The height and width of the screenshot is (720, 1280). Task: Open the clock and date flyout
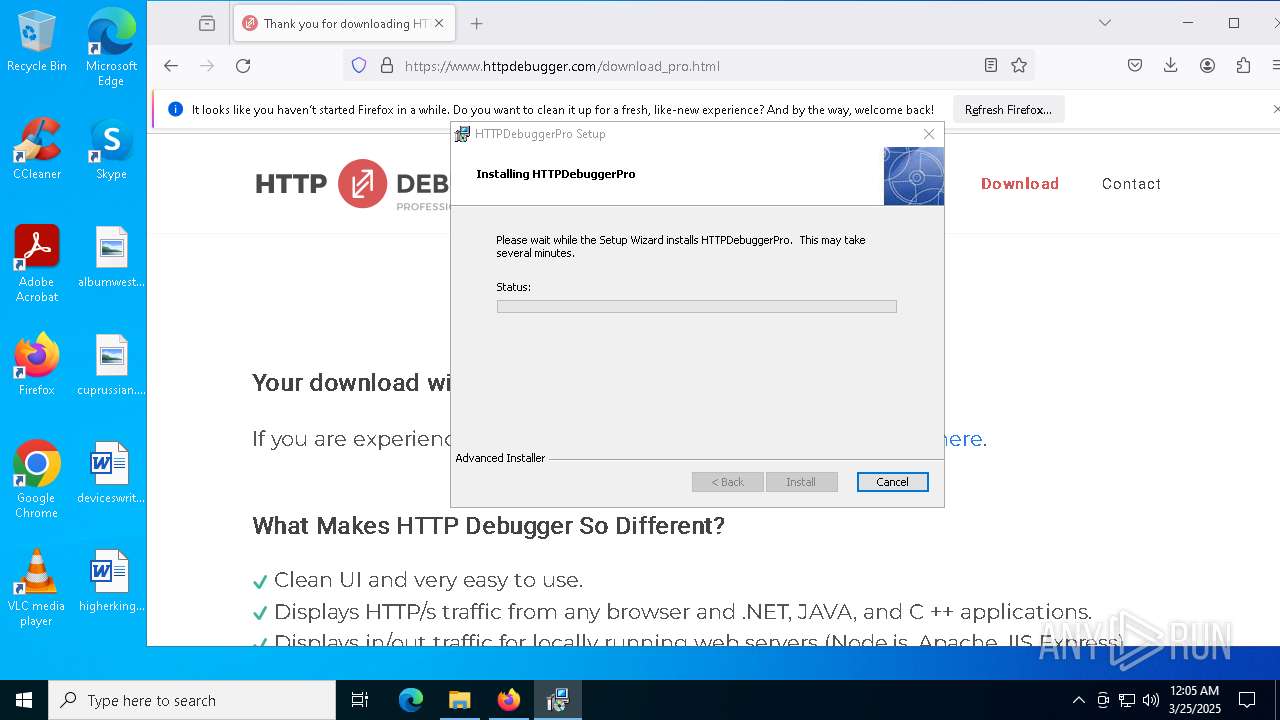click(1195, 700)
